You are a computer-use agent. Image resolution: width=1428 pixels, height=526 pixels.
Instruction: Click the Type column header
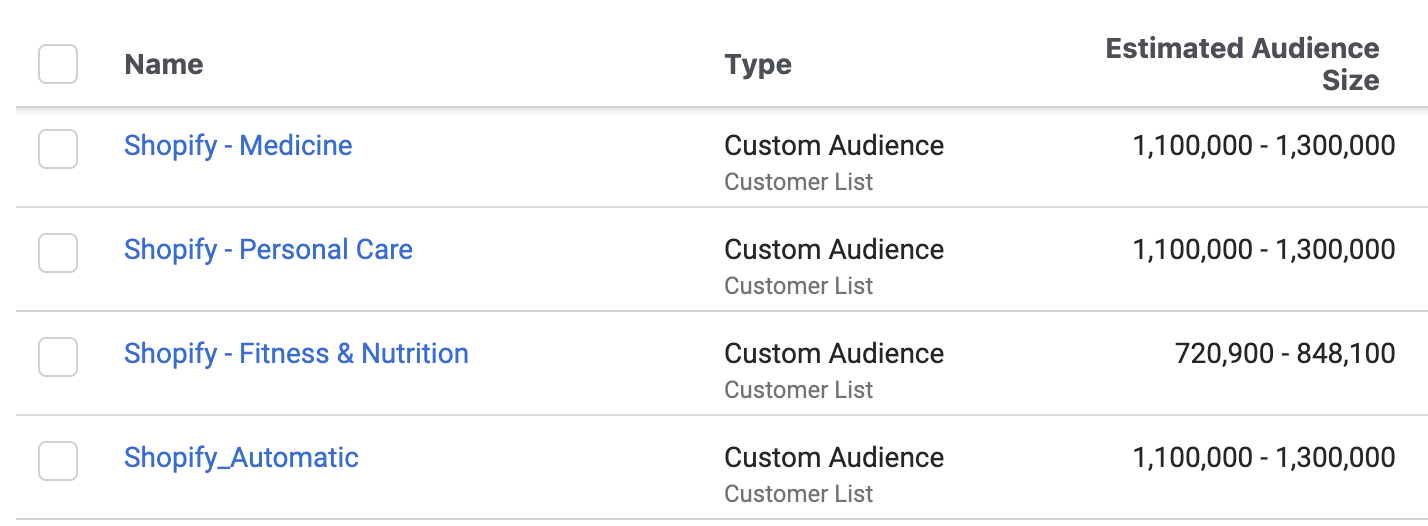(x=758, y=65)
